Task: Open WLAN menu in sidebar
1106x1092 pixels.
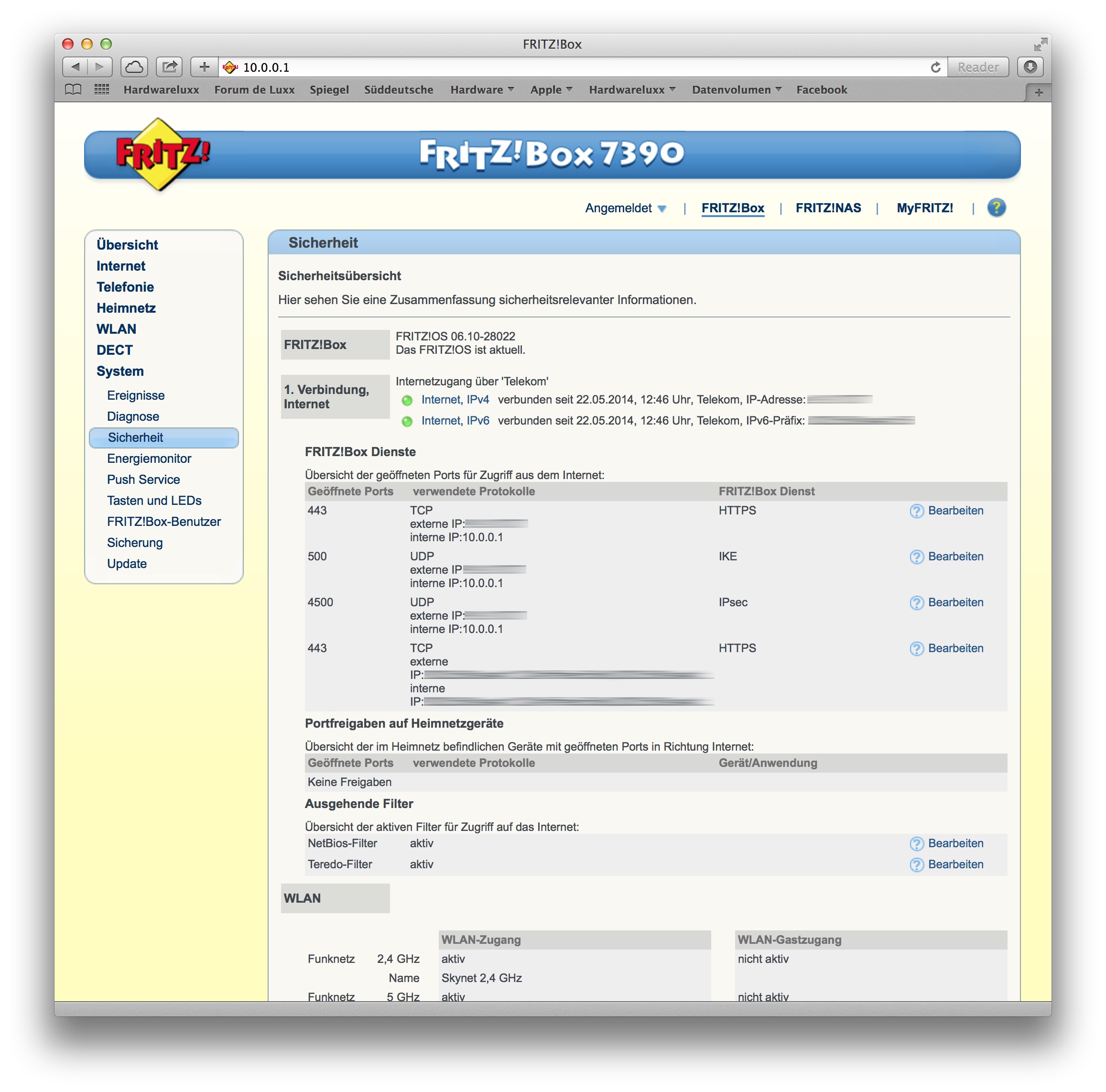Action: coord(116,329)
